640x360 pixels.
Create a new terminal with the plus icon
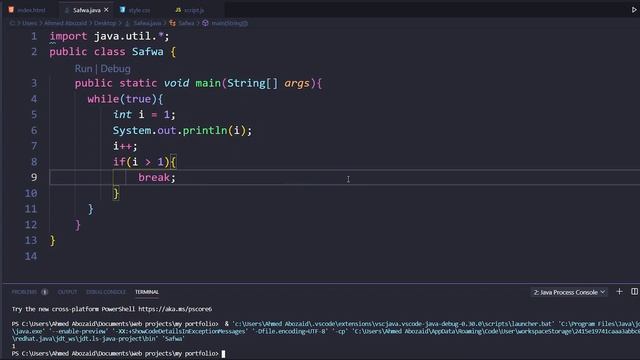tap(619, 291)
